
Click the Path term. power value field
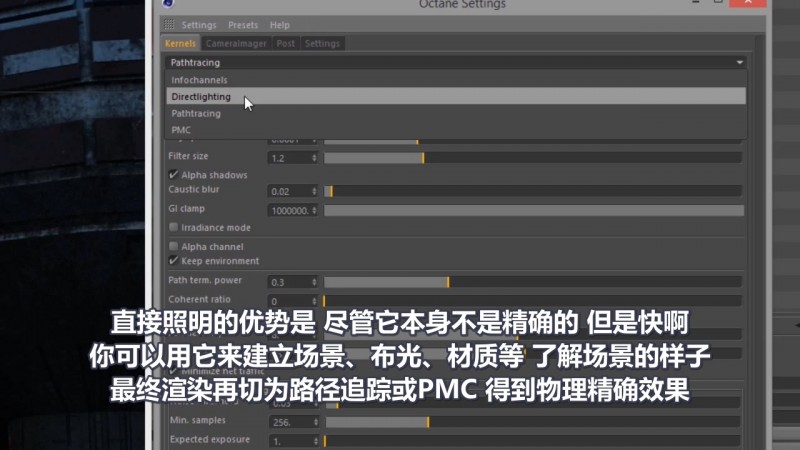(x=289, y=282)
